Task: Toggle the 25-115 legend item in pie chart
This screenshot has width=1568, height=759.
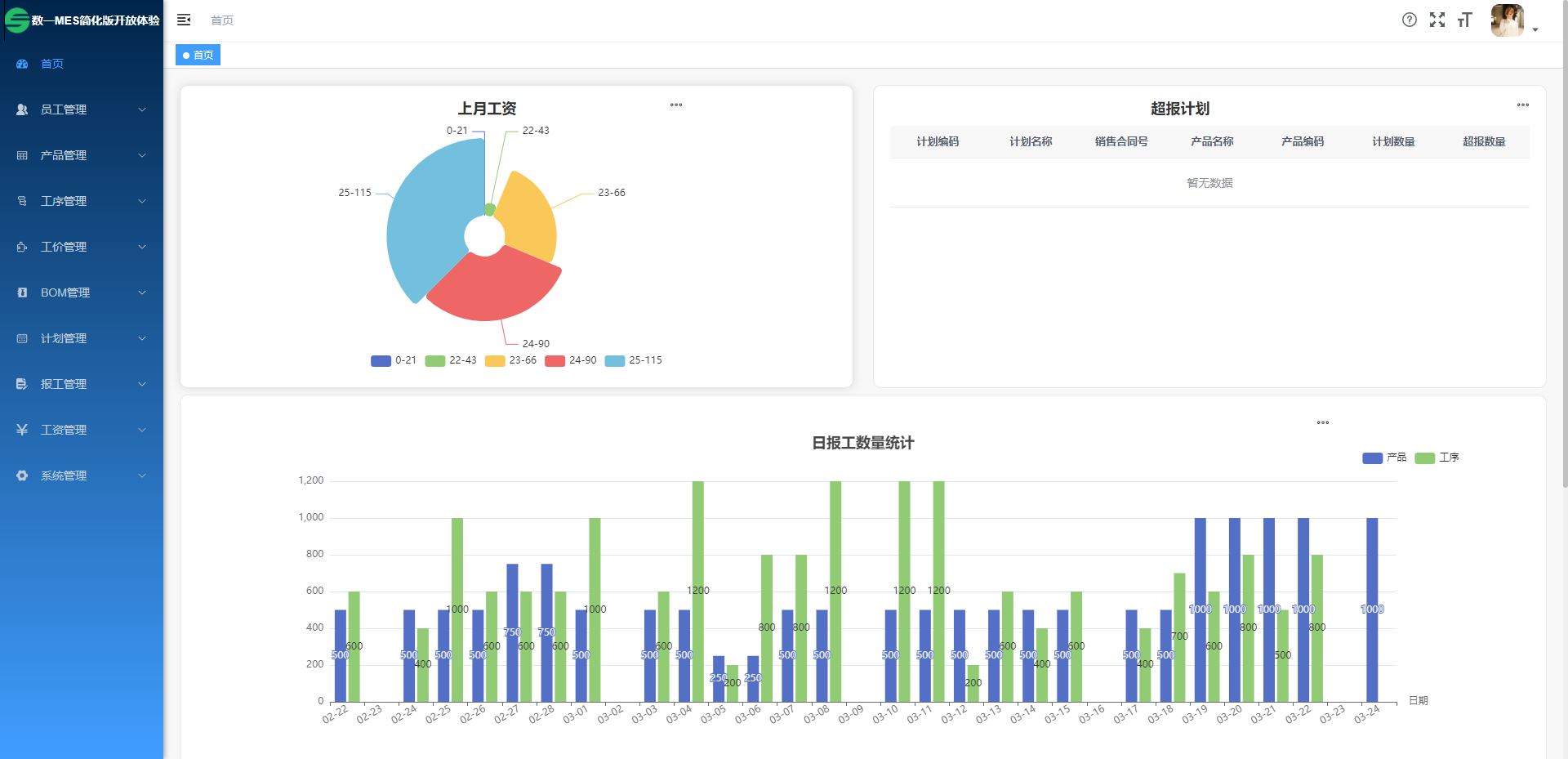Action: [633, 360]
